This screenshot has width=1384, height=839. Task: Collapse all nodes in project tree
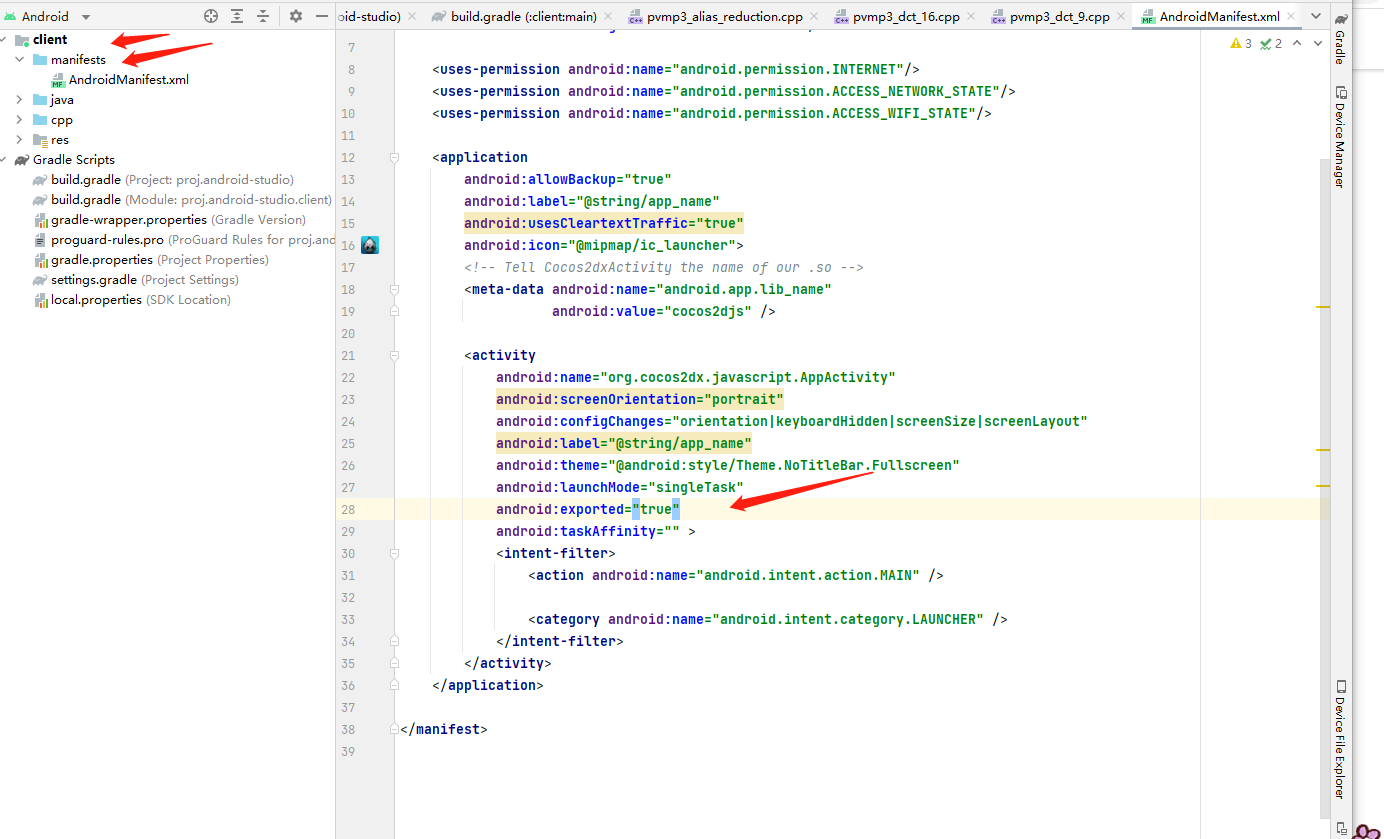263,16
